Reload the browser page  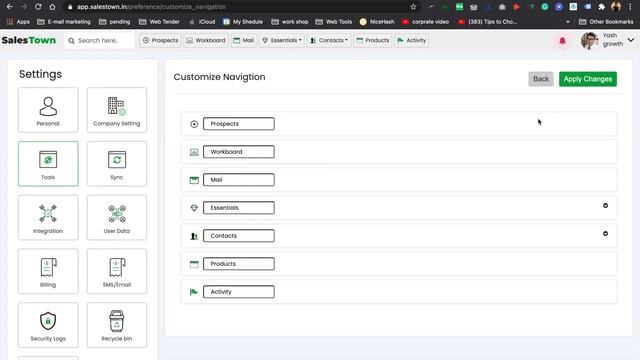pos(38,7)
